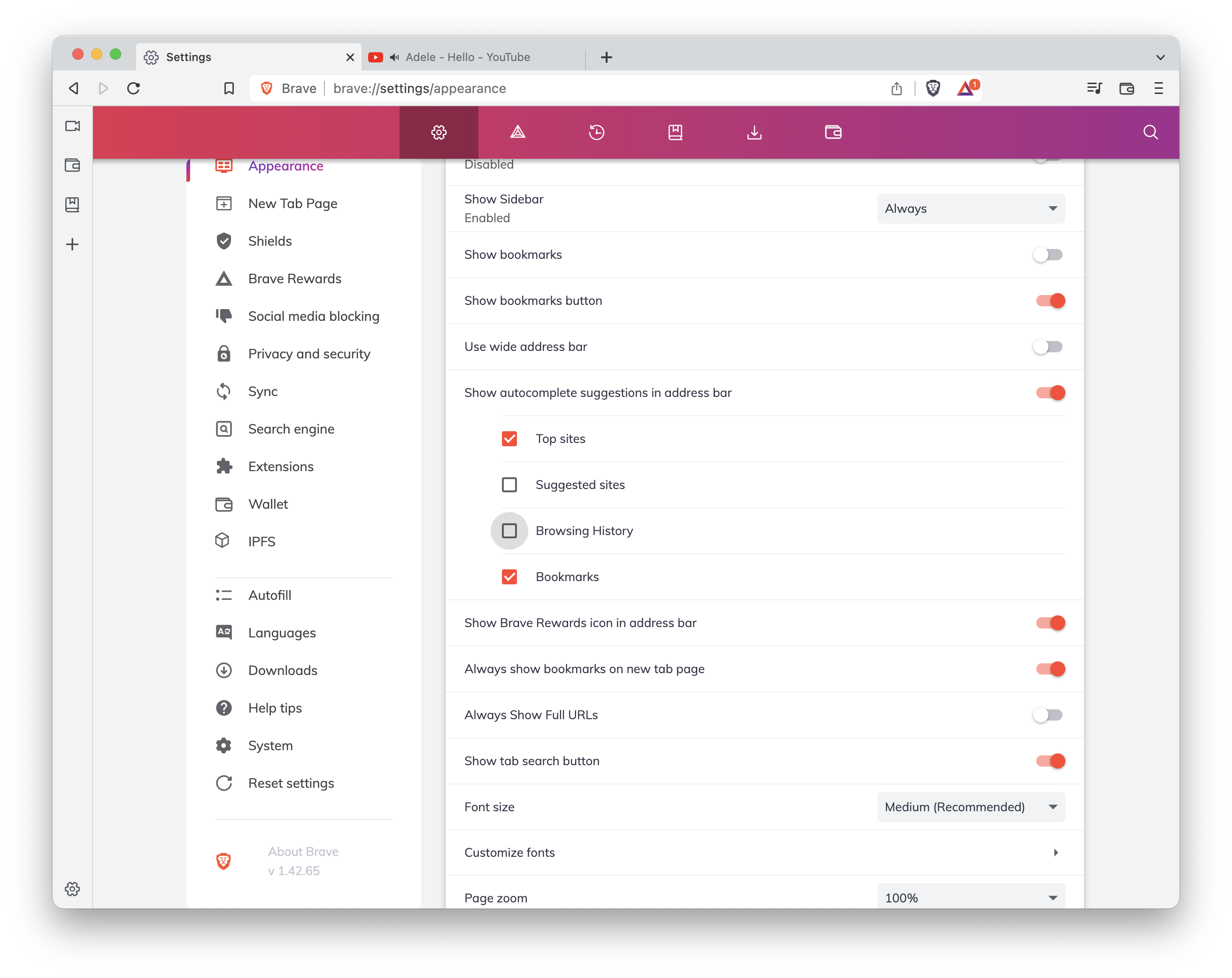Open the Wallet icon in the purple toolbar

point(833,132)
